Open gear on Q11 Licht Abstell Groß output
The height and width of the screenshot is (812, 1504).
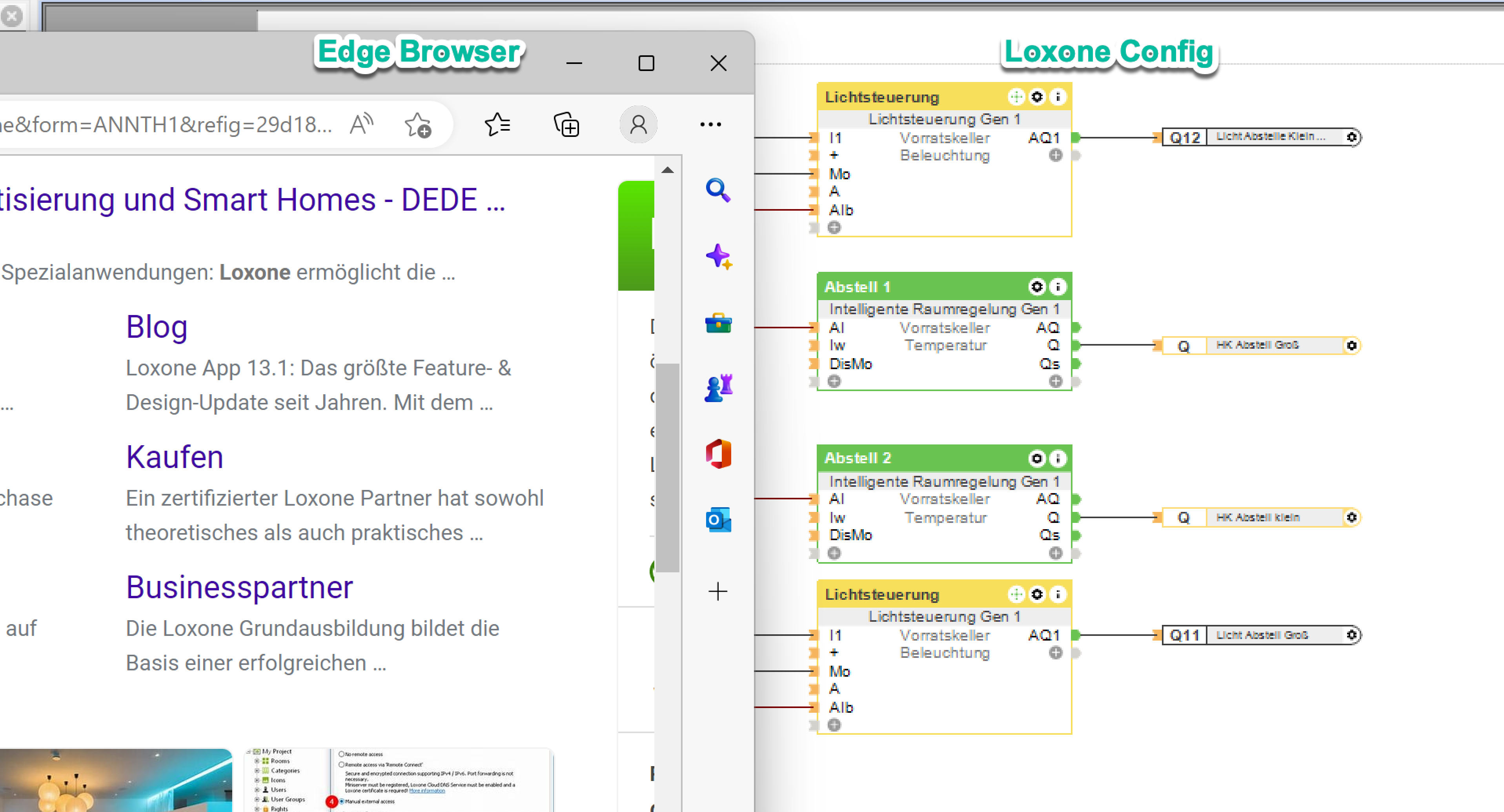tap(1352, 635)
